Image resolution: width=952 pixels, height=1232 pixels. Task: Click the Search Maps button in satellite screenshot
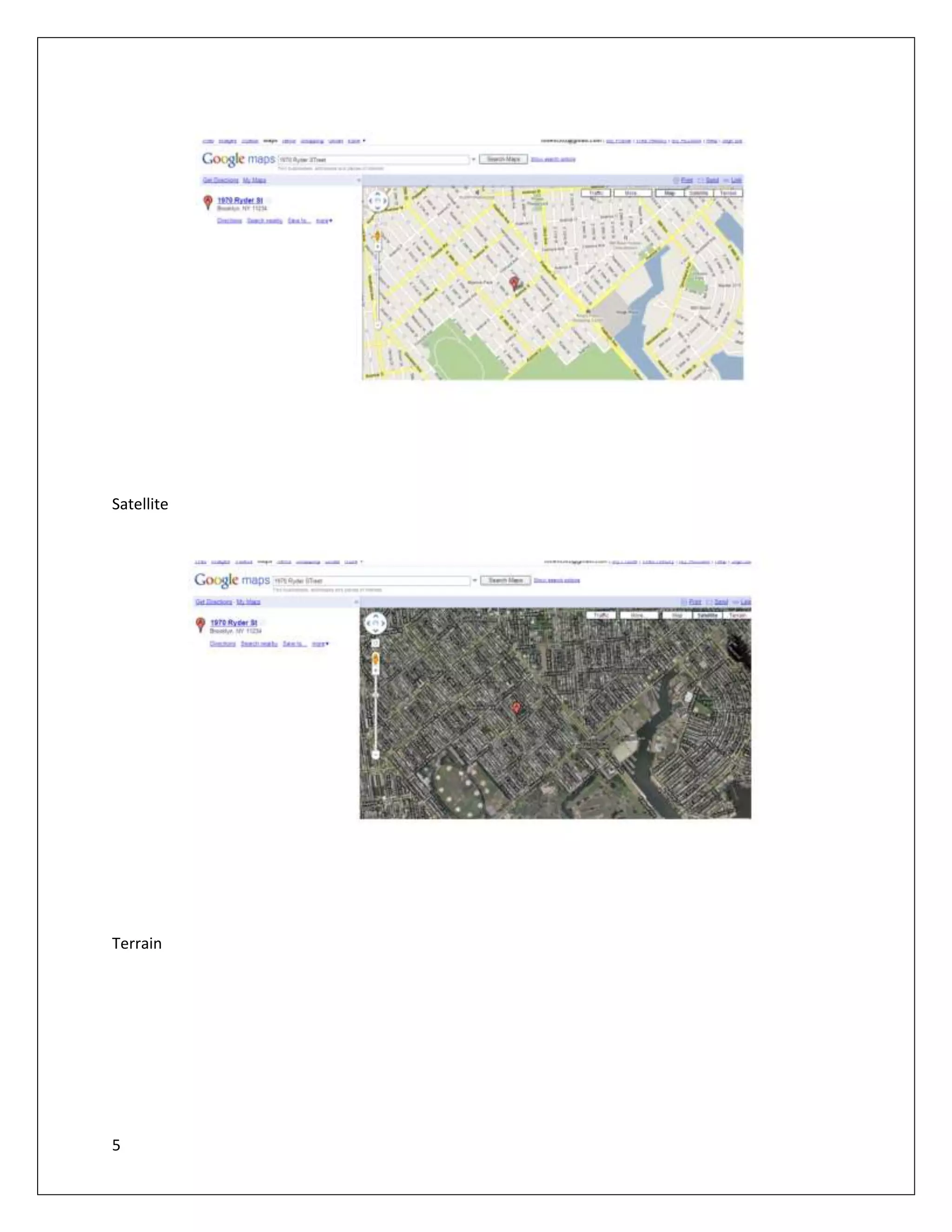click(505, 581)
